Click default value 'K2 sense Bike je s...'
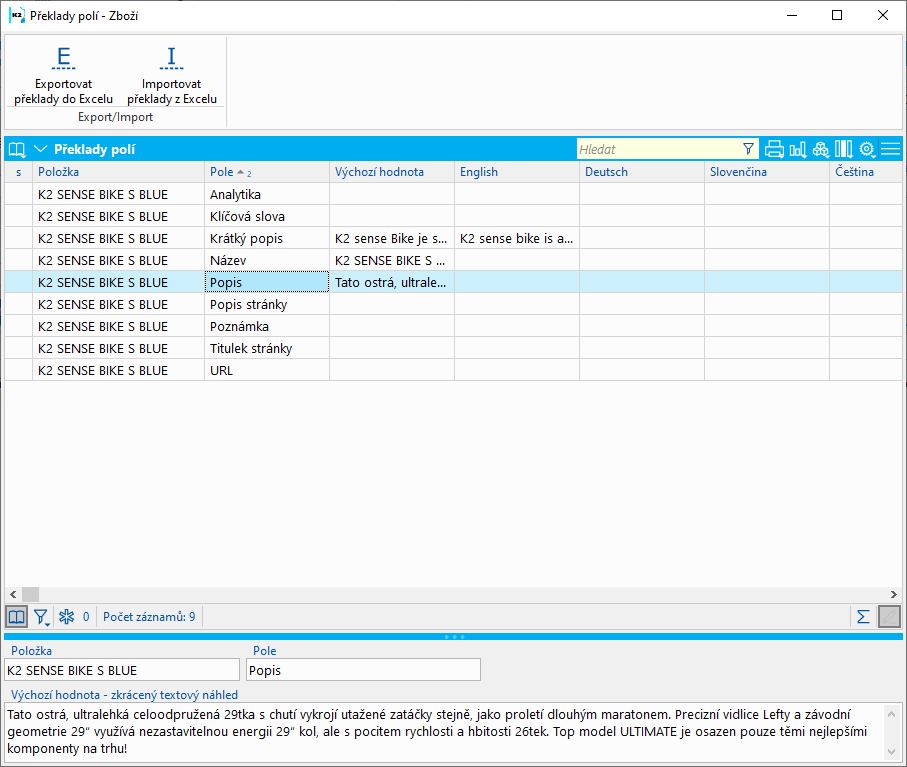This screenshot has height=767, width=907. click(392, 238)
